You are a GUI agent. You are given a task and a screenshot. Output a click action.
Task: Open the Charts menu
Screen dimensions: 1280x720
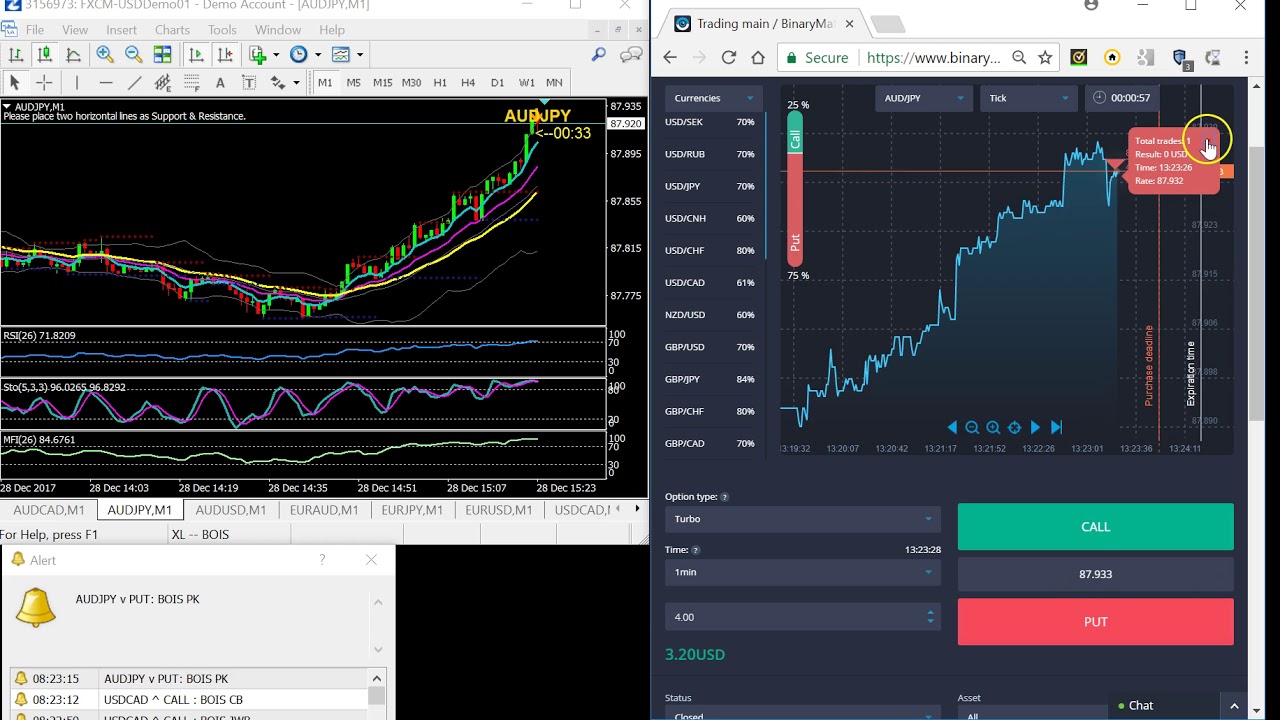[x=172, y=30]
